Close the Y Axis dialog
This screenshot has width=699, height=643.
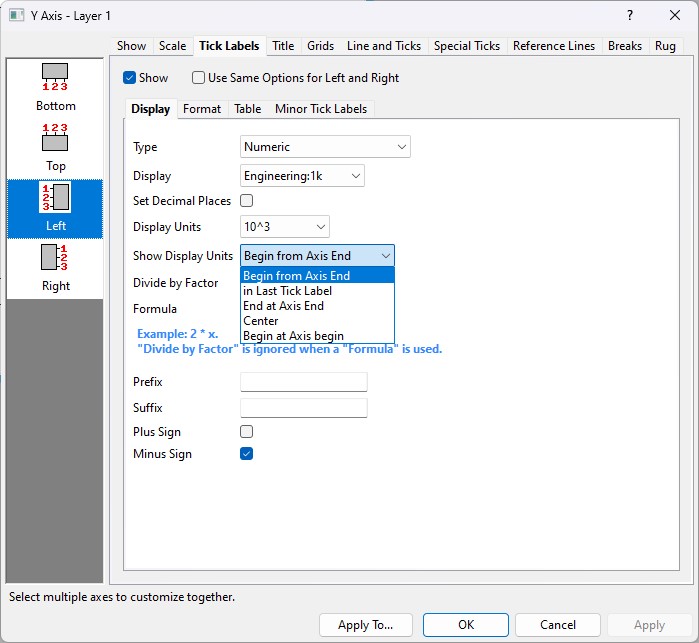coord(674,16)
